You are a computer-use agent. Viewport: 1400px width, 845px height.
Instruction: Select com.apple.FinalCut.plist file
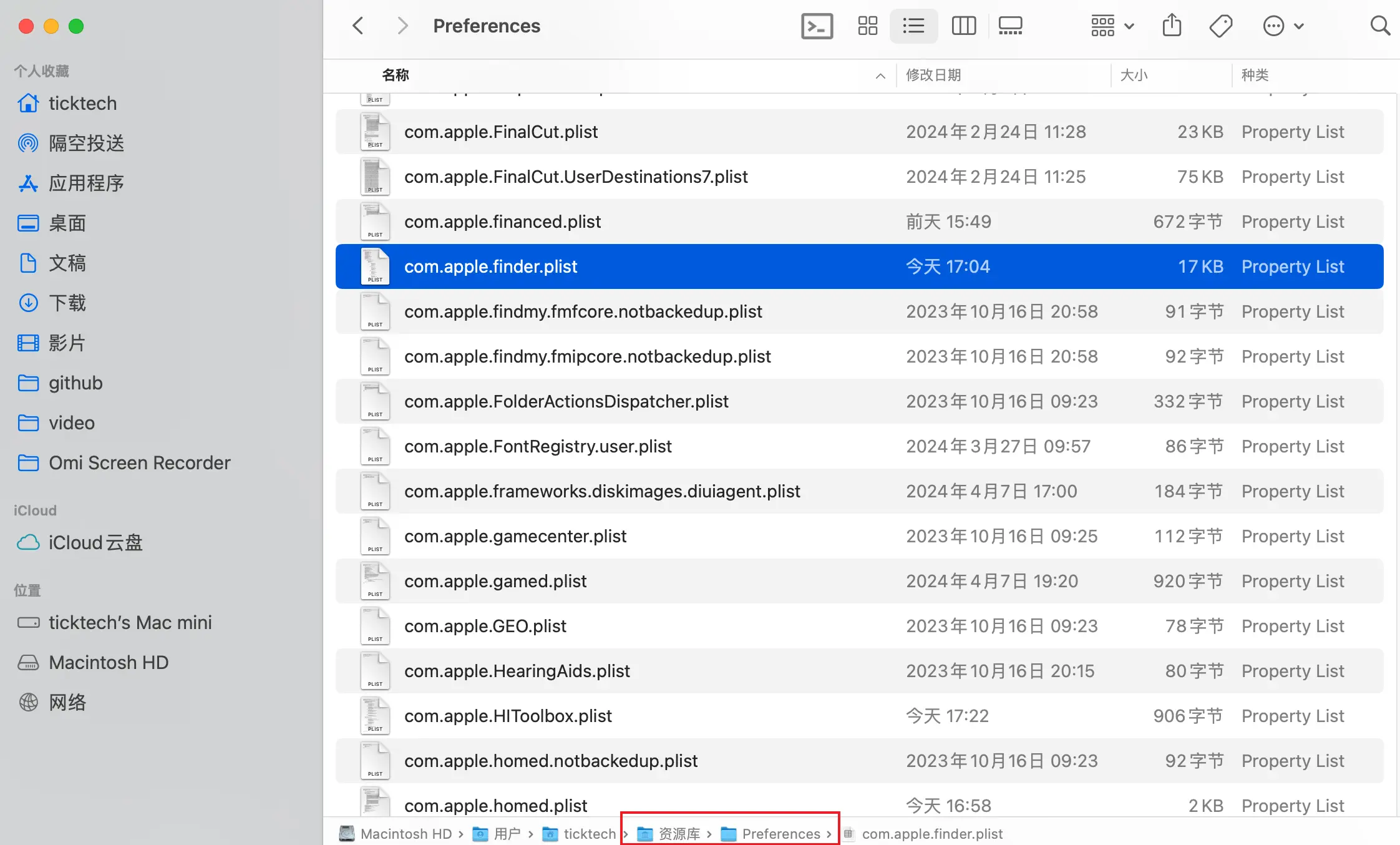[860, 132]
